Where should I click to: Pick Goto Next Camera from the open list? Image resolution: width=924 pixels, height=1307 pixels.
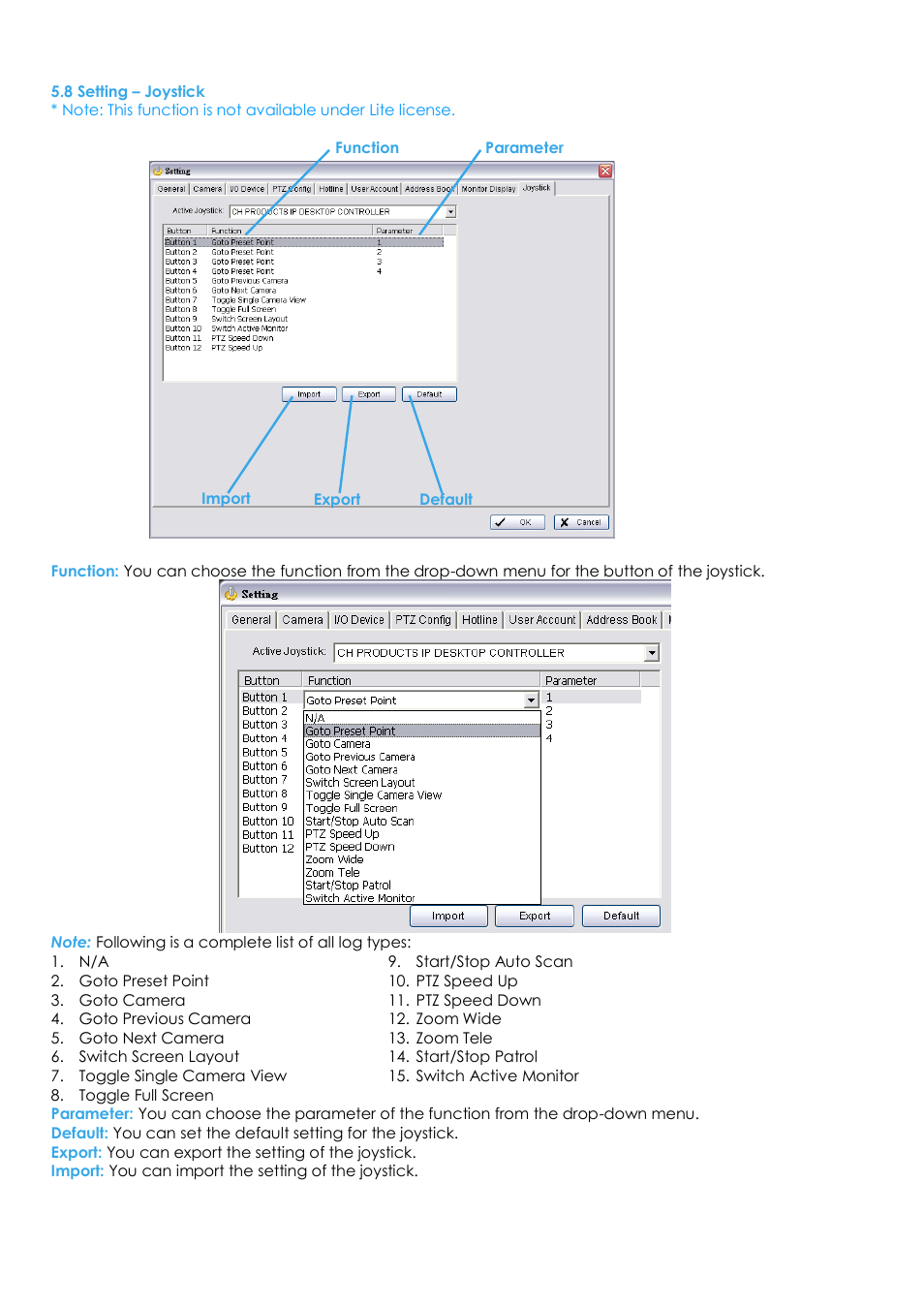(x=421, y=769)
